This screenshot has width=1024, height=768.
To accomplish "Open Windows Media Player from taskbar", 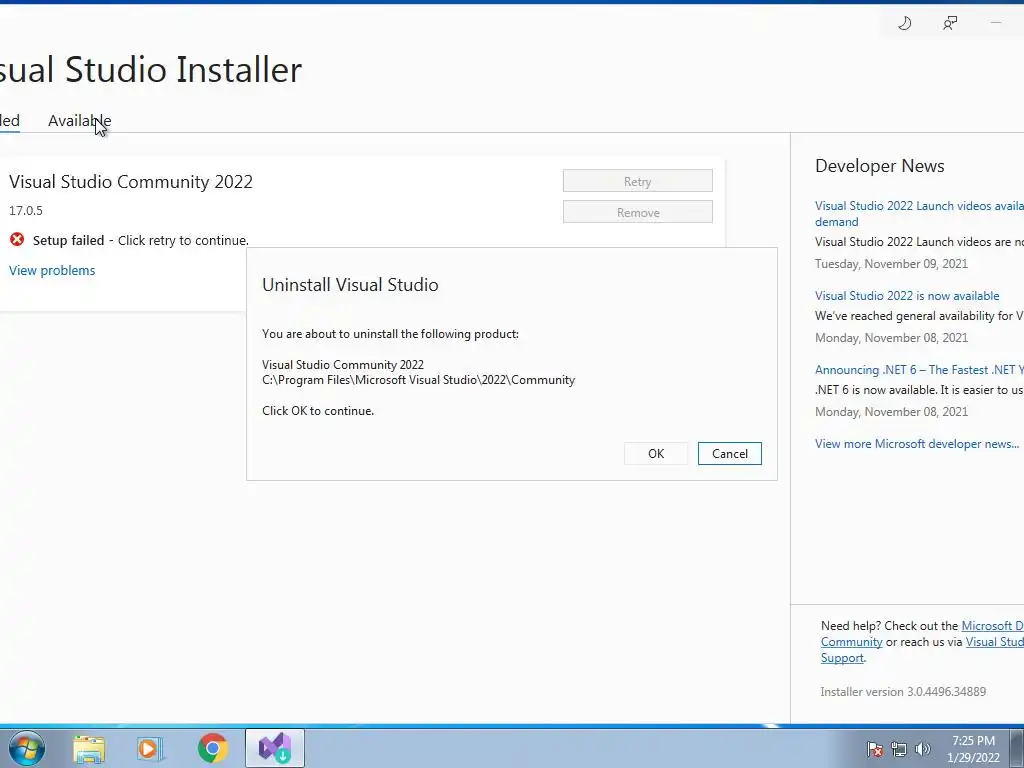I will click(x=150, y=748).
